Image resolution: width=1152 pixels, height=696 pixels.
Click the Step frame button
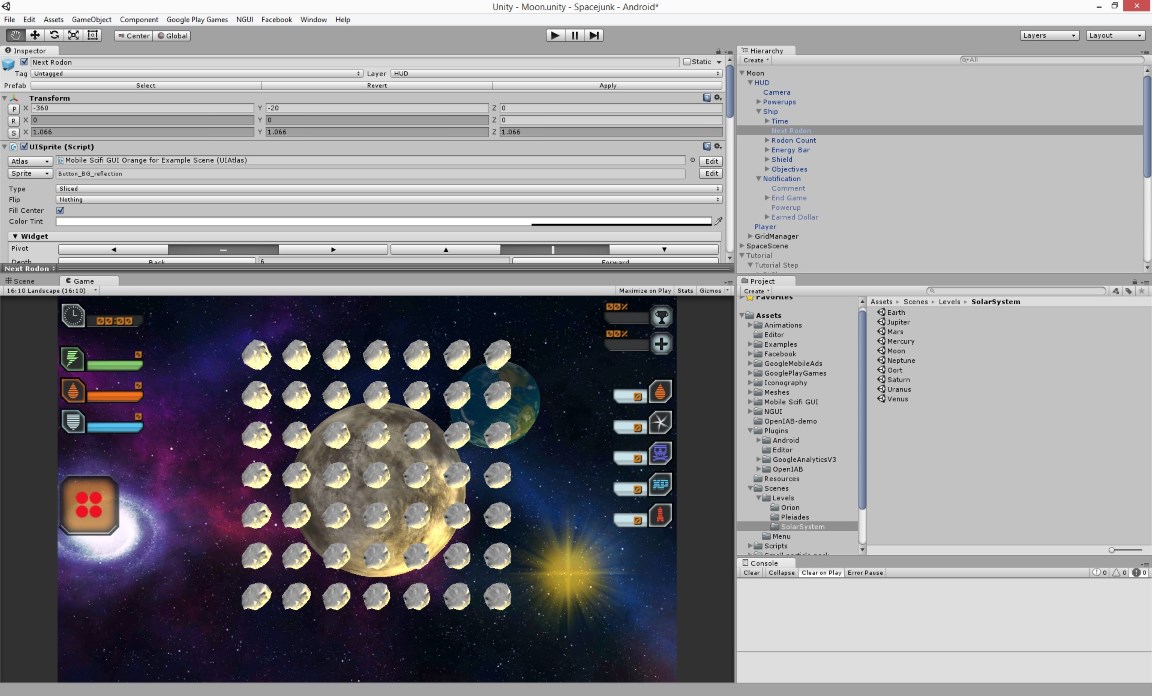click(594, 35)
